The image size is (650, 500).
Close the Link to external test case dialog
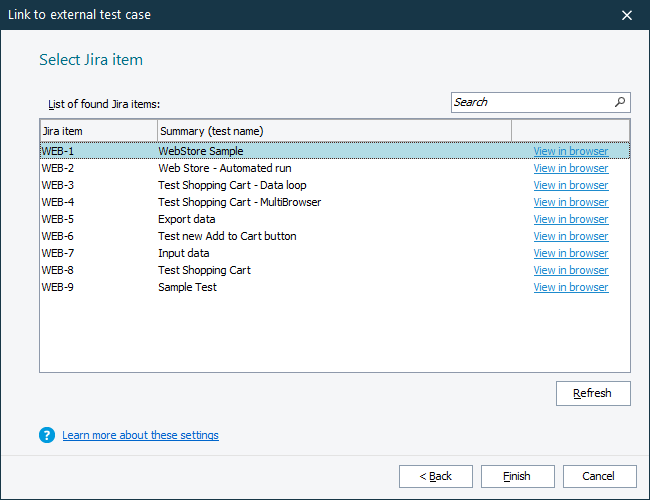click(x=627, y=15)
